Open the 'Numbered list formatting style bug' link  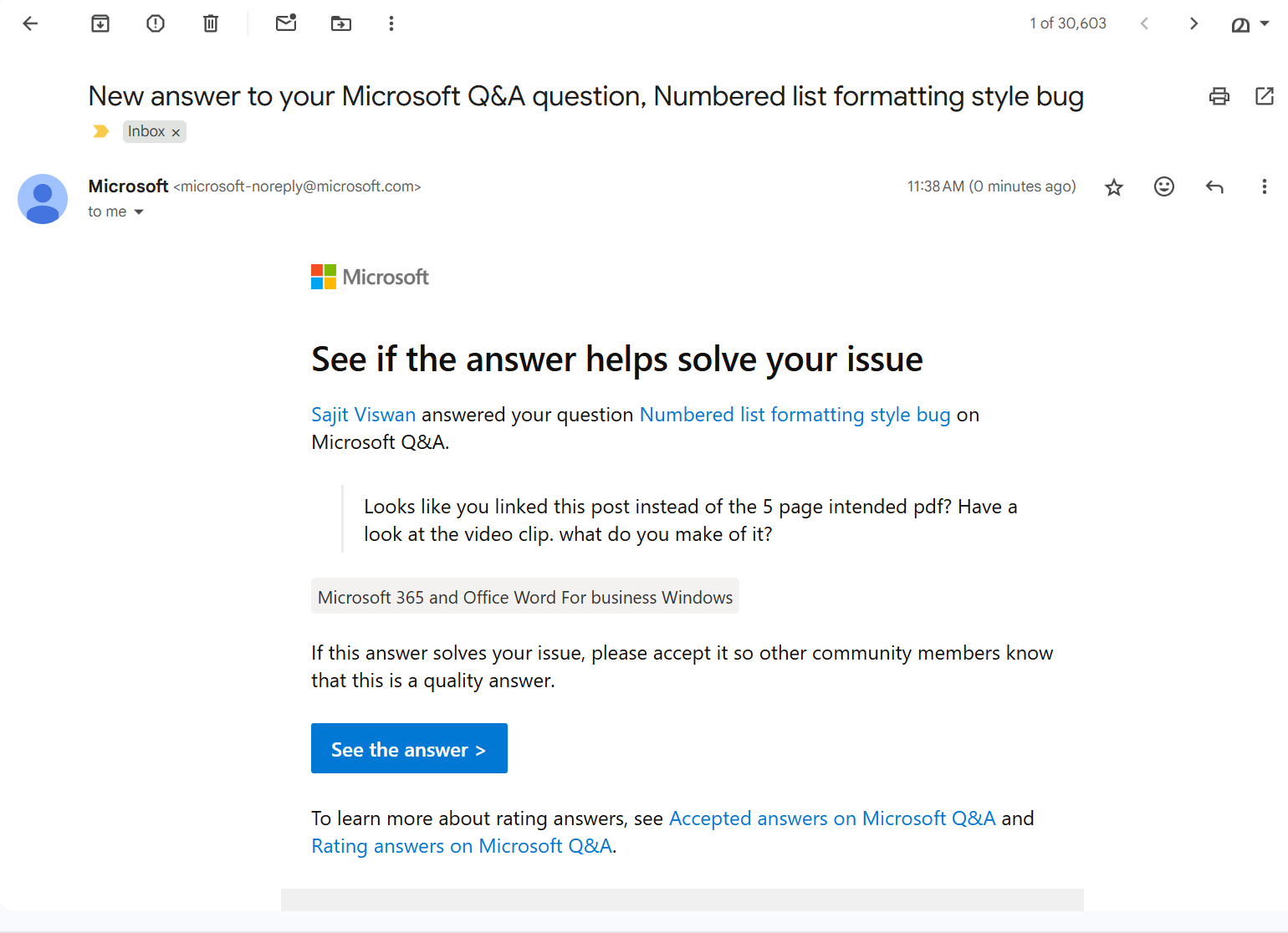(795, 414)
